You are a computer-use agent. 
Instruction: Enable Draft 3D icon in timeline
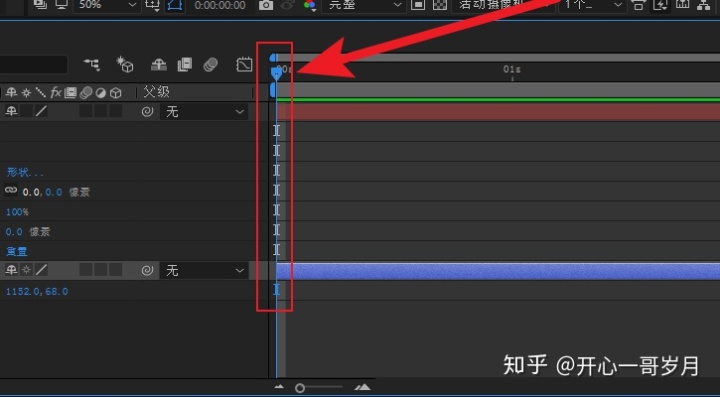tap(124, 65)
